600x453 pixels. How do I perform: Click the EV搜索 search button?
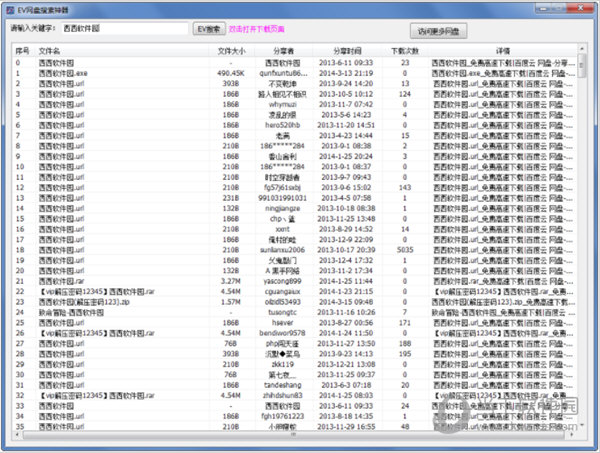(x=209, y=30)
